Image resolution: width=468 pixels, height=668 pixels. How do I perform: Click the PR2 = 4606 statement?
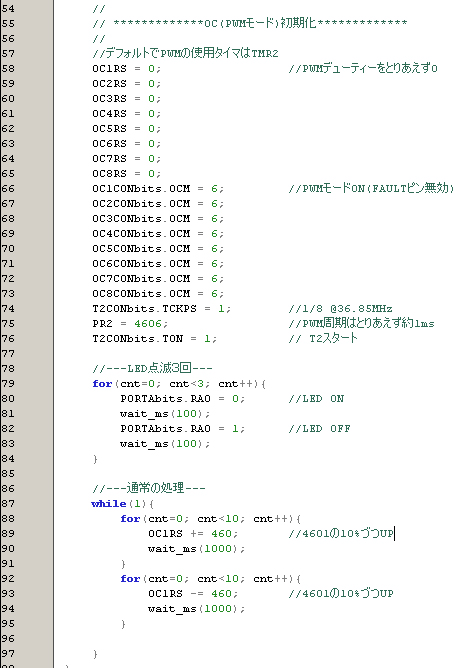pos(130,324)
